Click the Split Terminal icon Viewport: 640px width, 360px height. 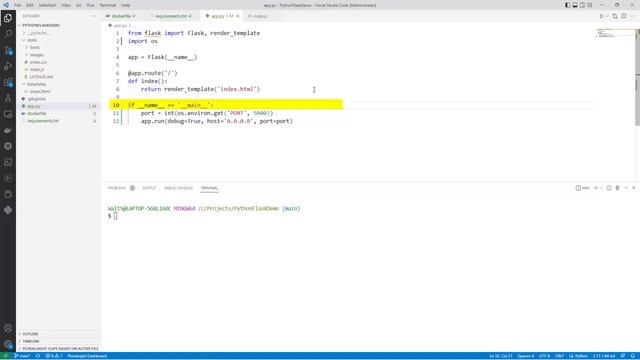[x=609, y=188]
